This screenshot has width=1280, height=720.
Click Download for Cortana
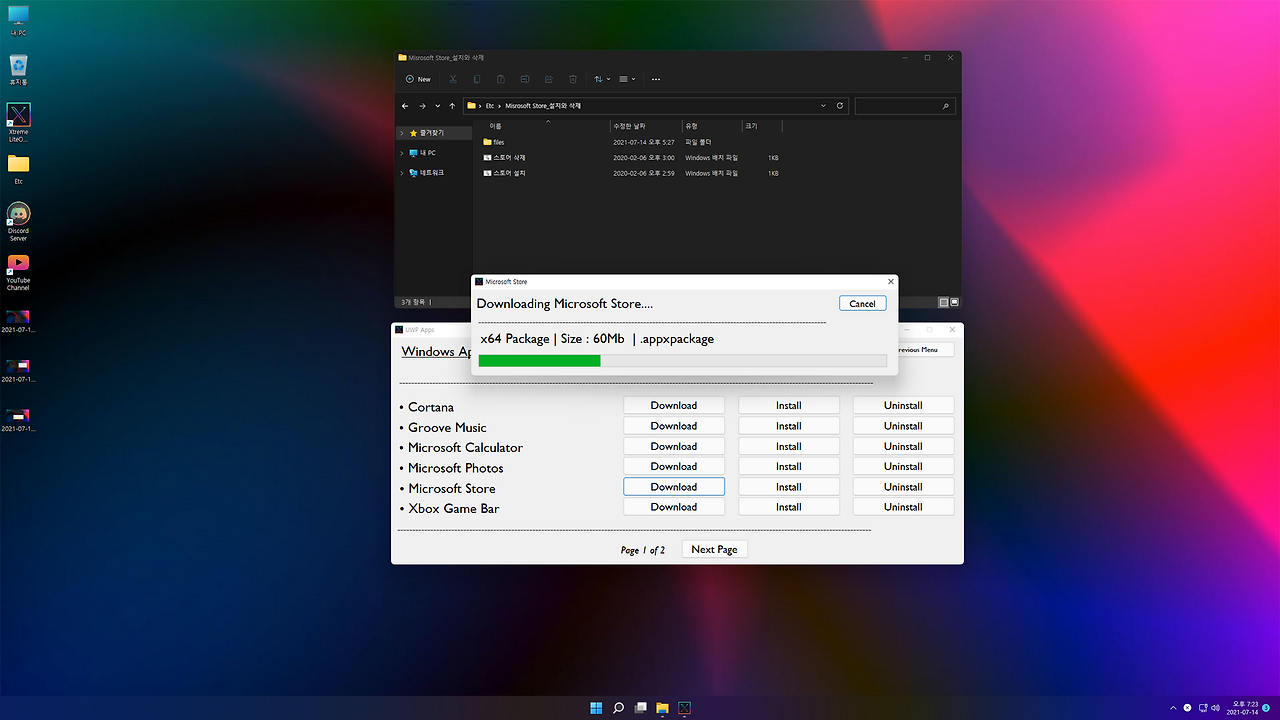click(674, 405)
